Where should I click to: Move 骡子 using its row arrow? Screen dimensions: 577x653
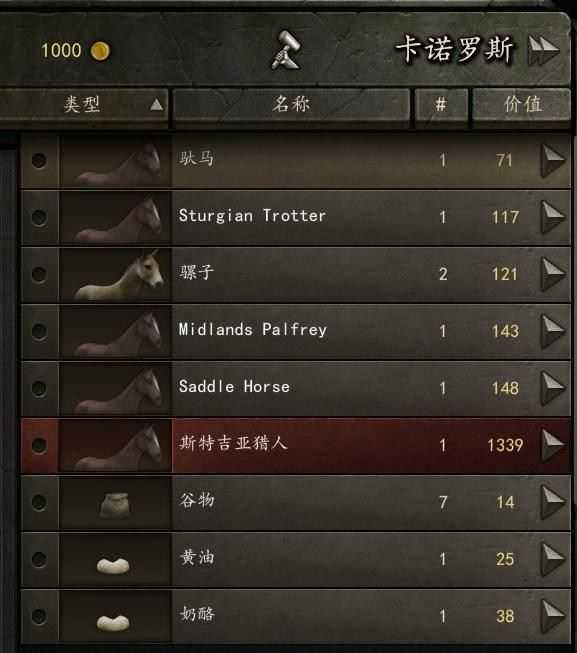(x=553, y=274)
